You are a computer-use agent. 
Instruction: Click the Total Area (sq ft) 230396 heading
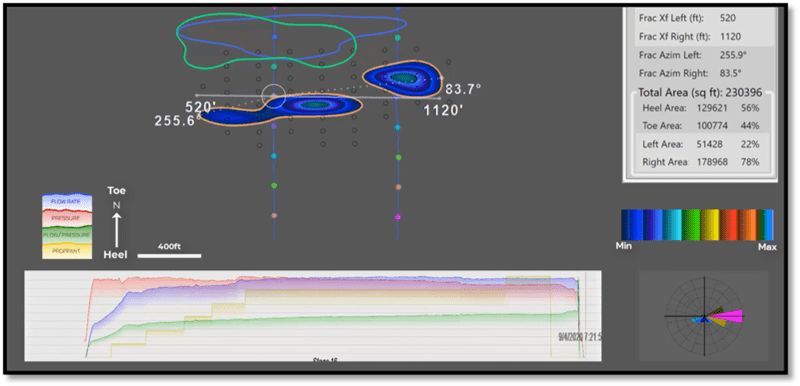700,93
